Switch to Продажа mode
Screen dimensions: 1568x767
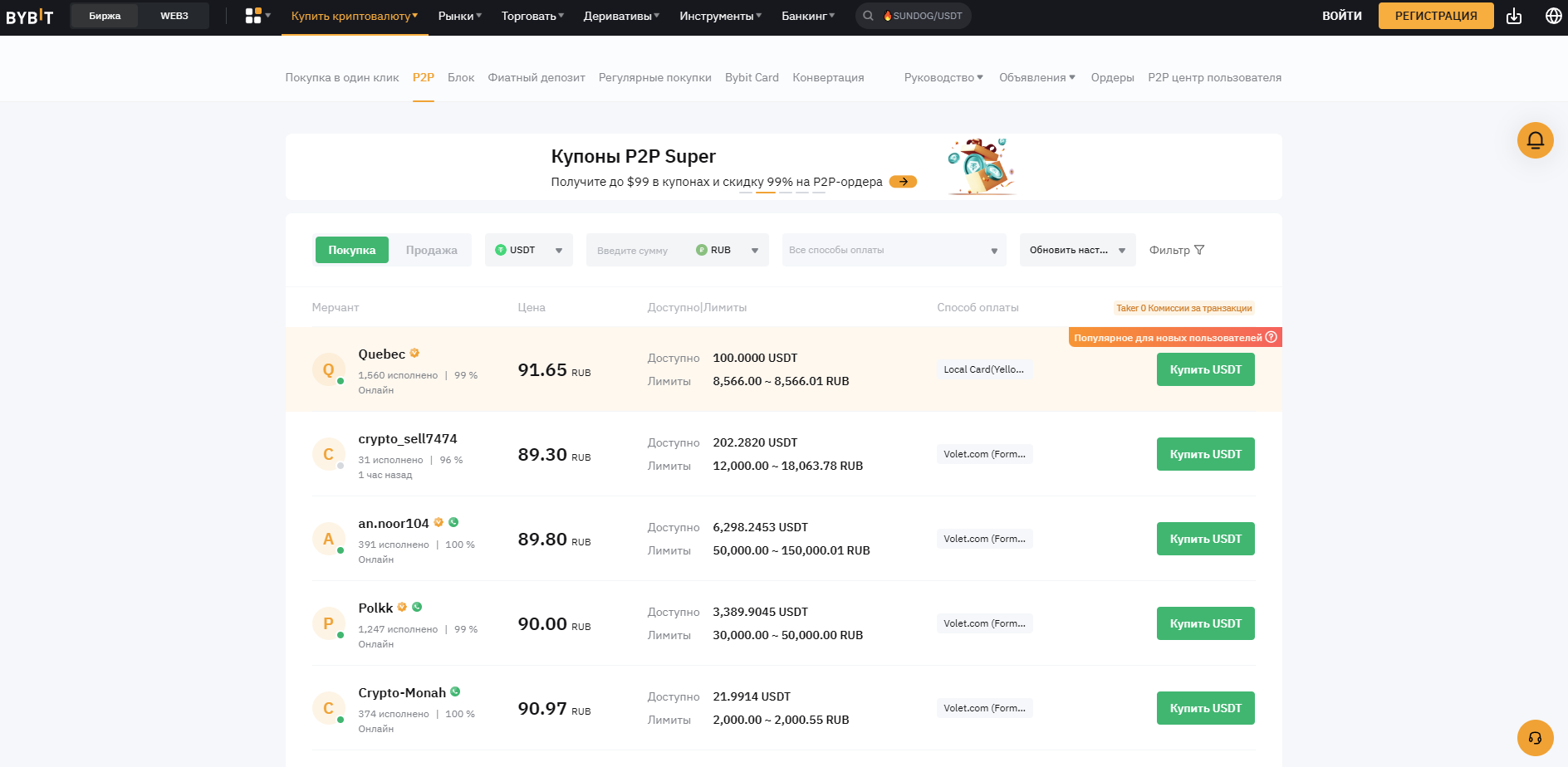coord(431,250)
